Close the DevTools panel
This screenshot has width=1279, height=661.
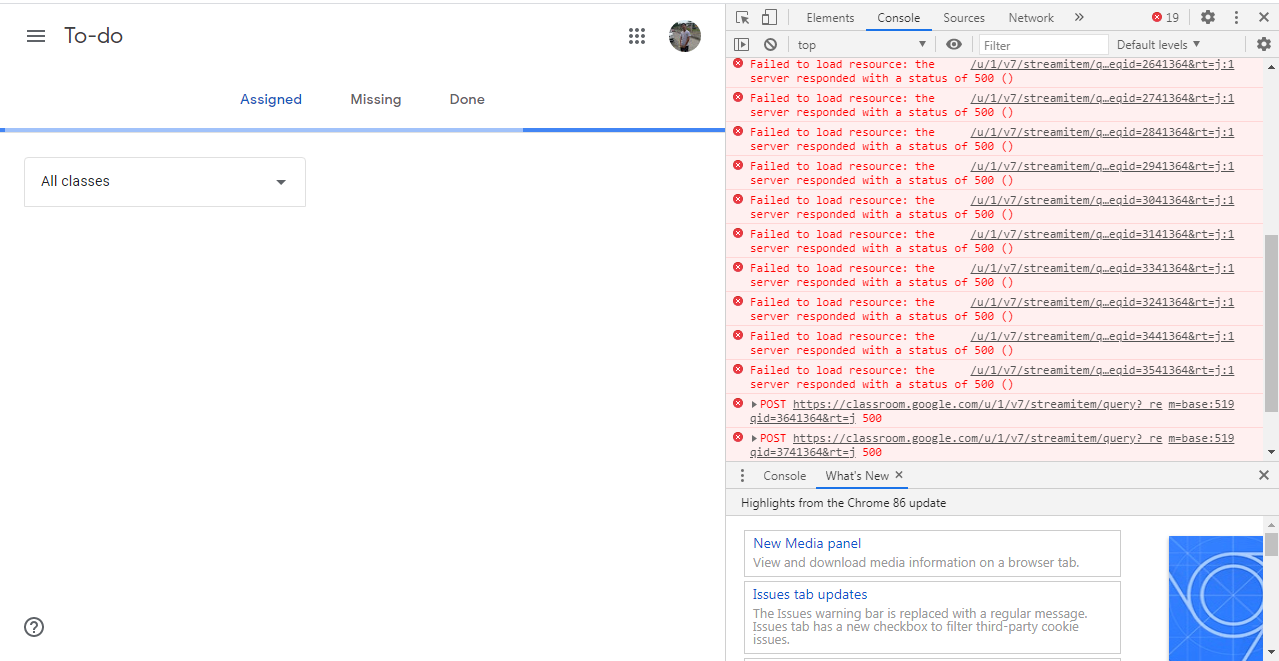[1264, 17]
